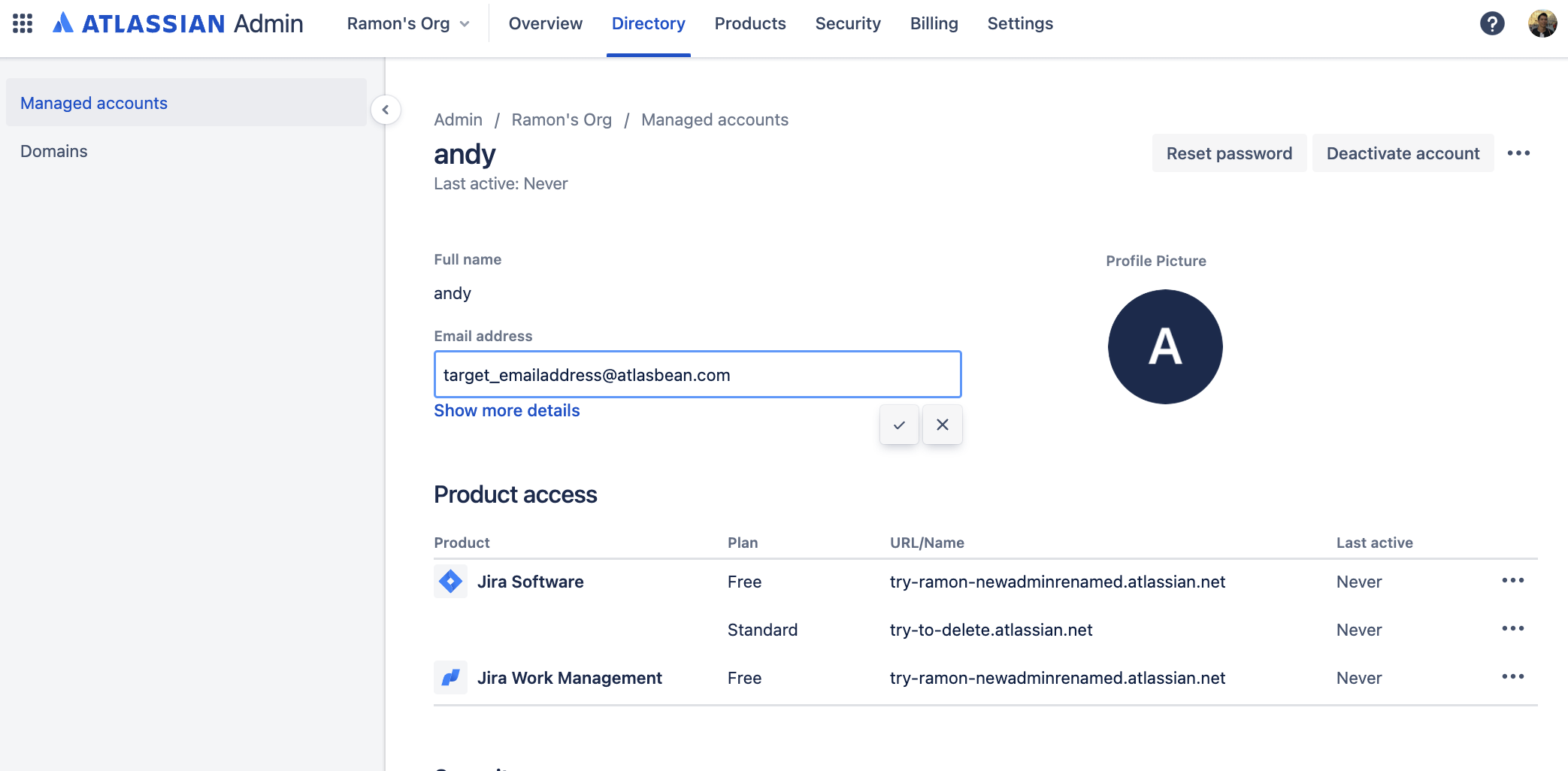Click the full name value andy
Screen dimensions: 1568x771
[x=453, y=293]
